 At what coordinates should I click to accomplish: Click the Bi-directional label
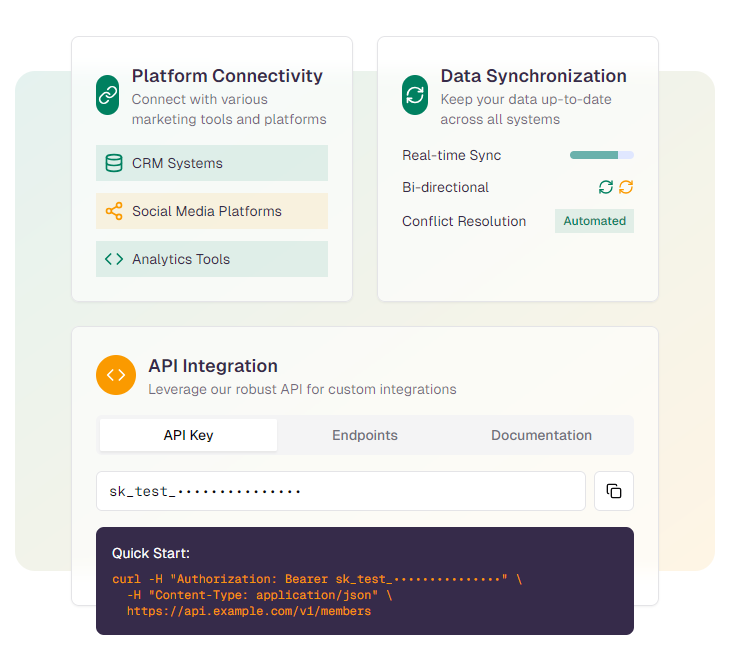tap(446, 187)
